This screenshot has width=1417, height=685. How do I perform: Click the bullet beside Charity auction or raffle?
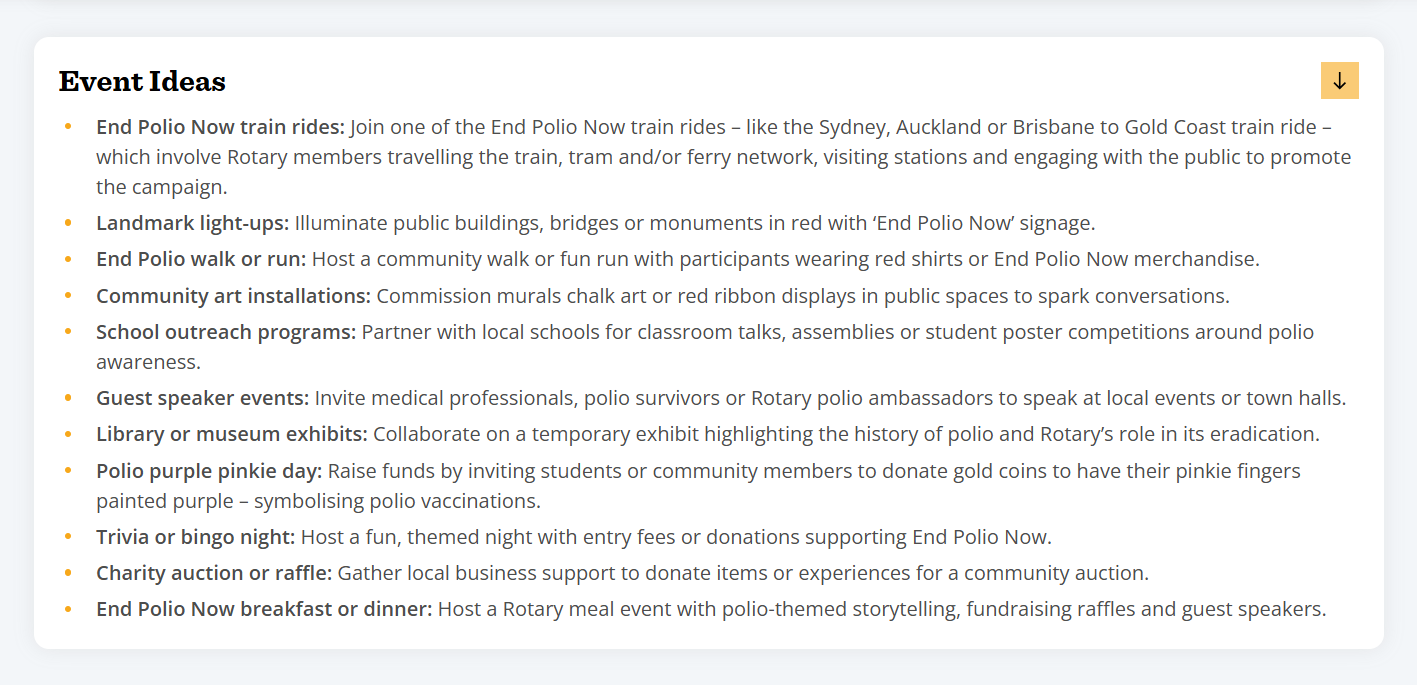point(68,573)
